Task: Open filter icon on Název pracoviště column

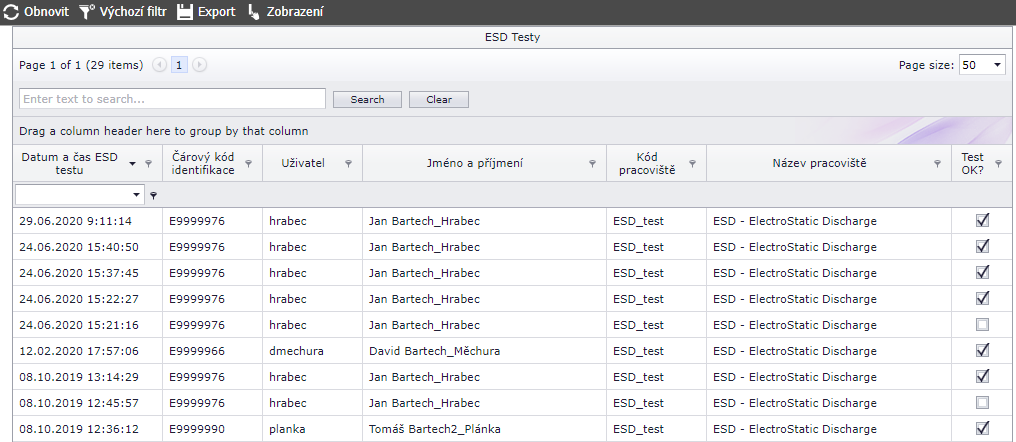Action: click(937, 163)
